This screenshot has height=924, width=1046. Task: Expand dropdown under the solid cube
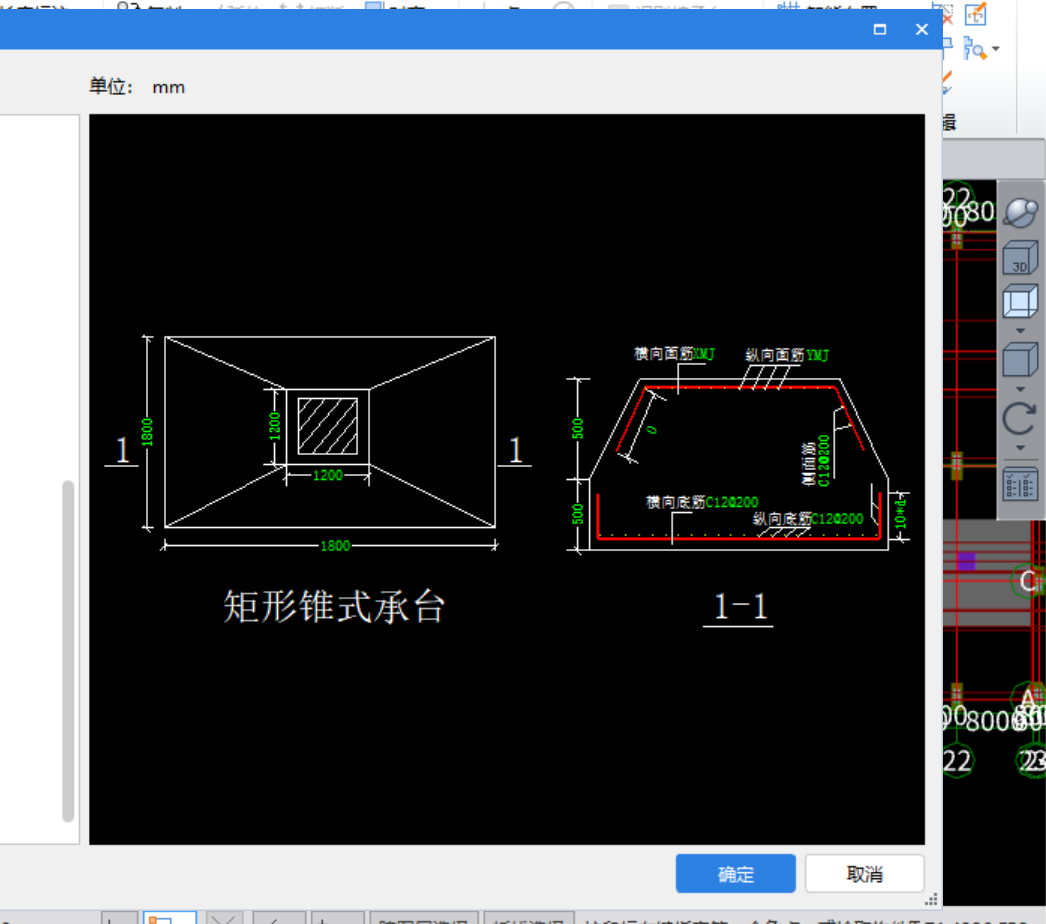click(1020, 389)
